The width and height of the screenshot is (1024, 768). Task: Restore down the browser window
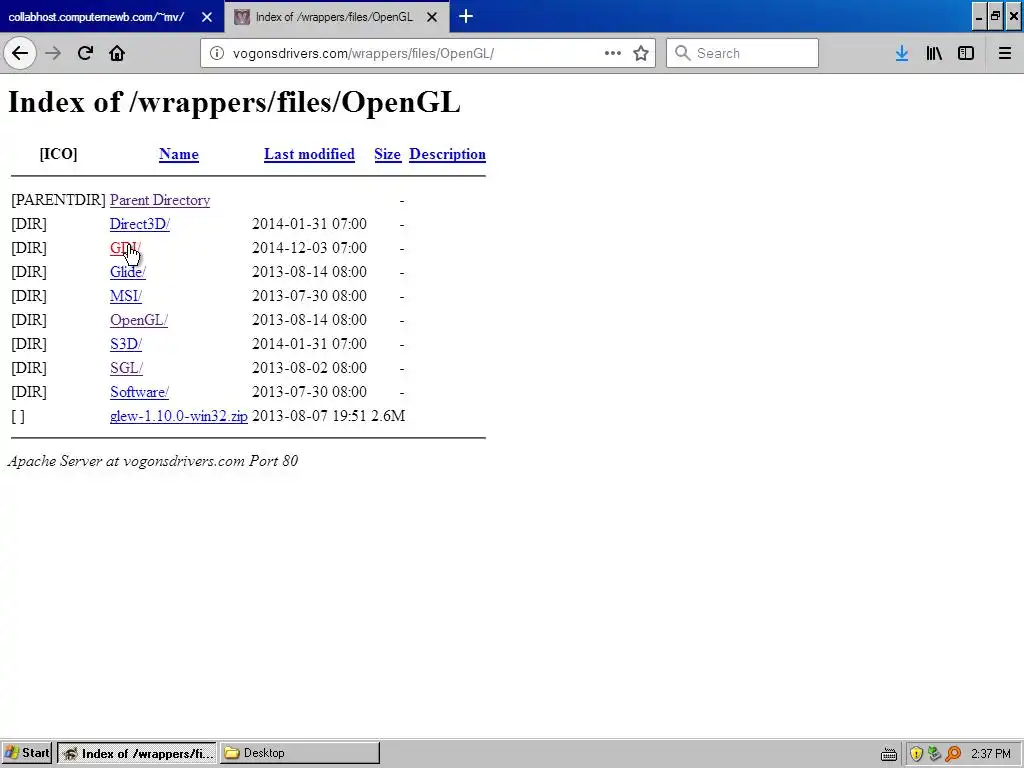pyautogui.click(x=995, y=16)
